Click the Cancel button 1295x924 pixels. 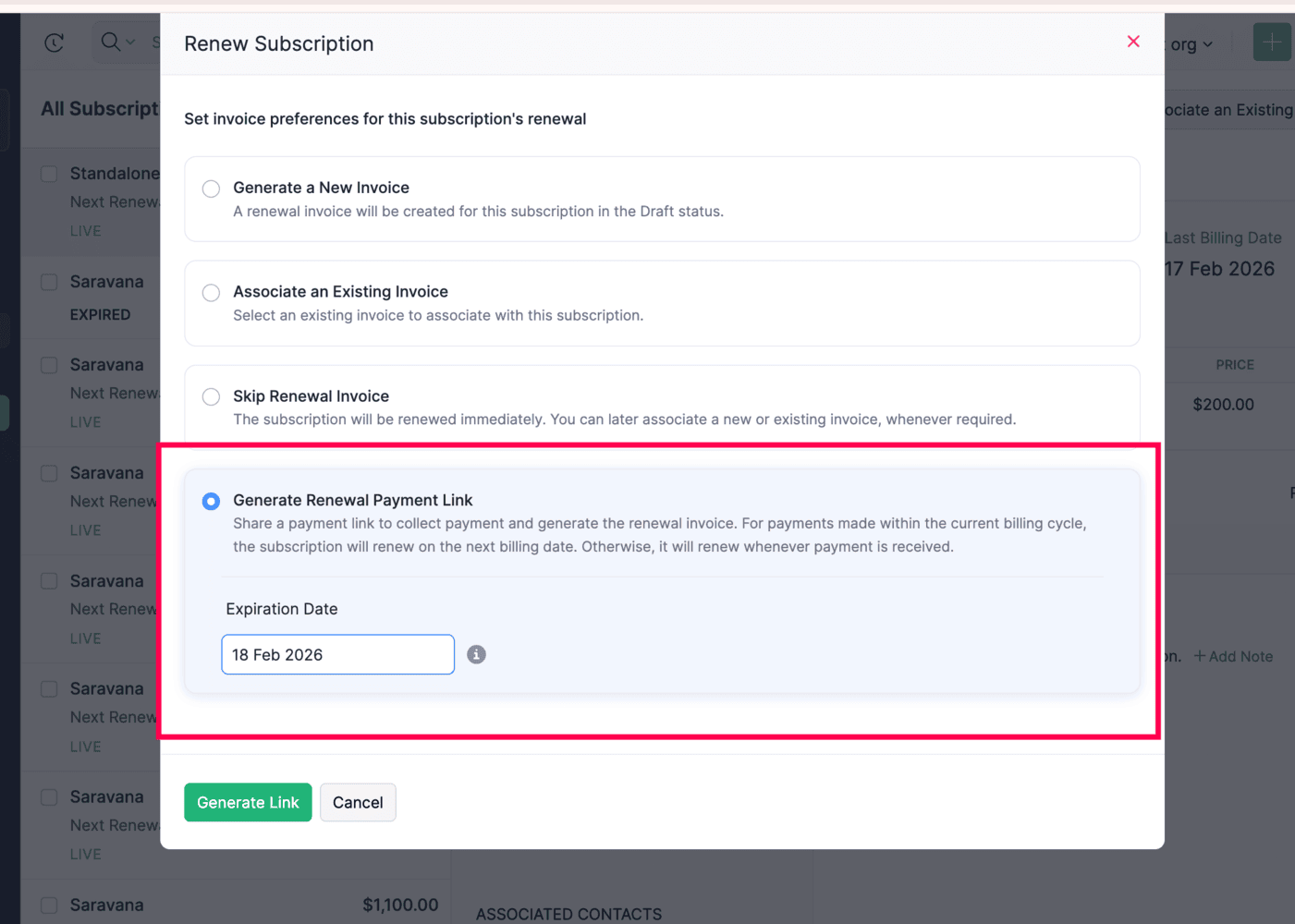[x=358, y=802]
